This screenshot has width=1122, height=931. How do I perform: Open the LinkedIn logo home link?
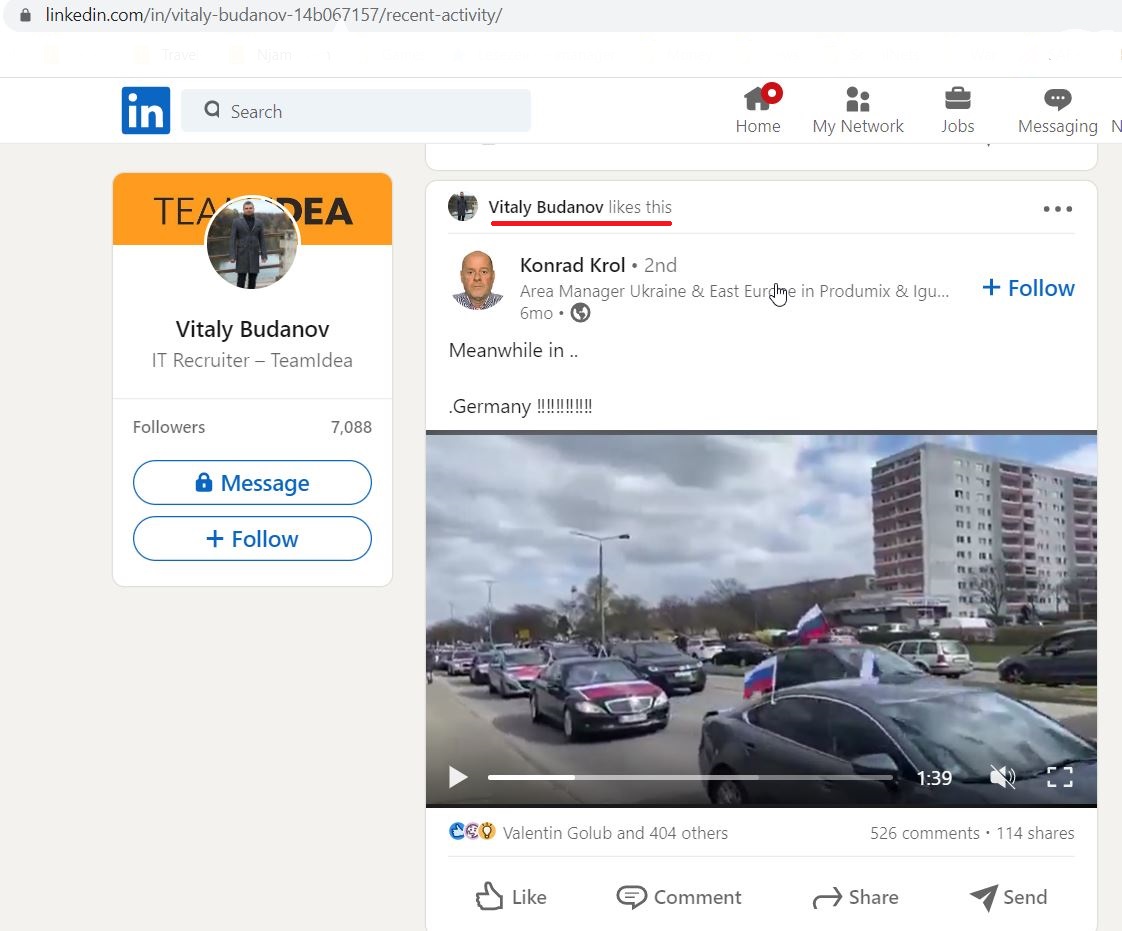click(x=146, y=110)
